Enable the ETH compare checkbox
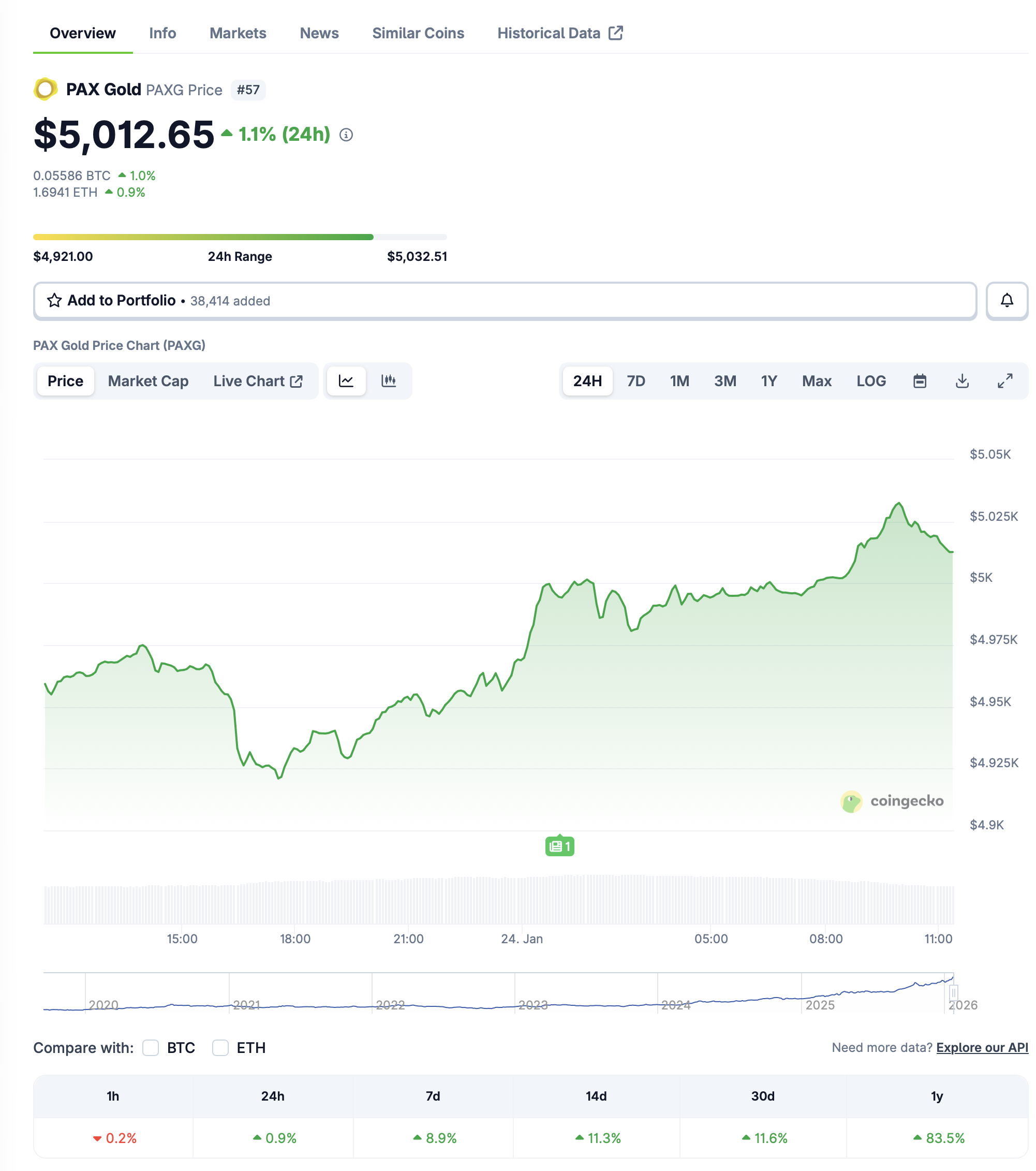 click(220, 1048)
